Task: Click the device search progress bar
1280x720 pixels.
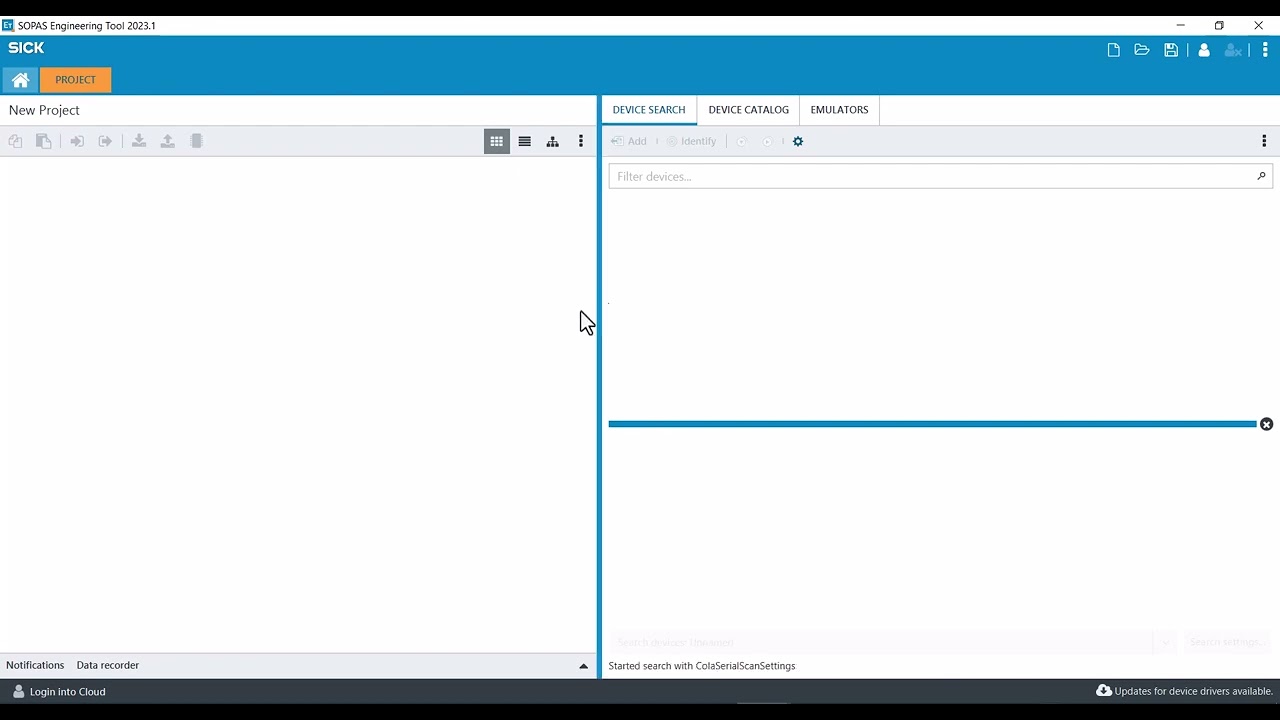Action: point(932,424)
